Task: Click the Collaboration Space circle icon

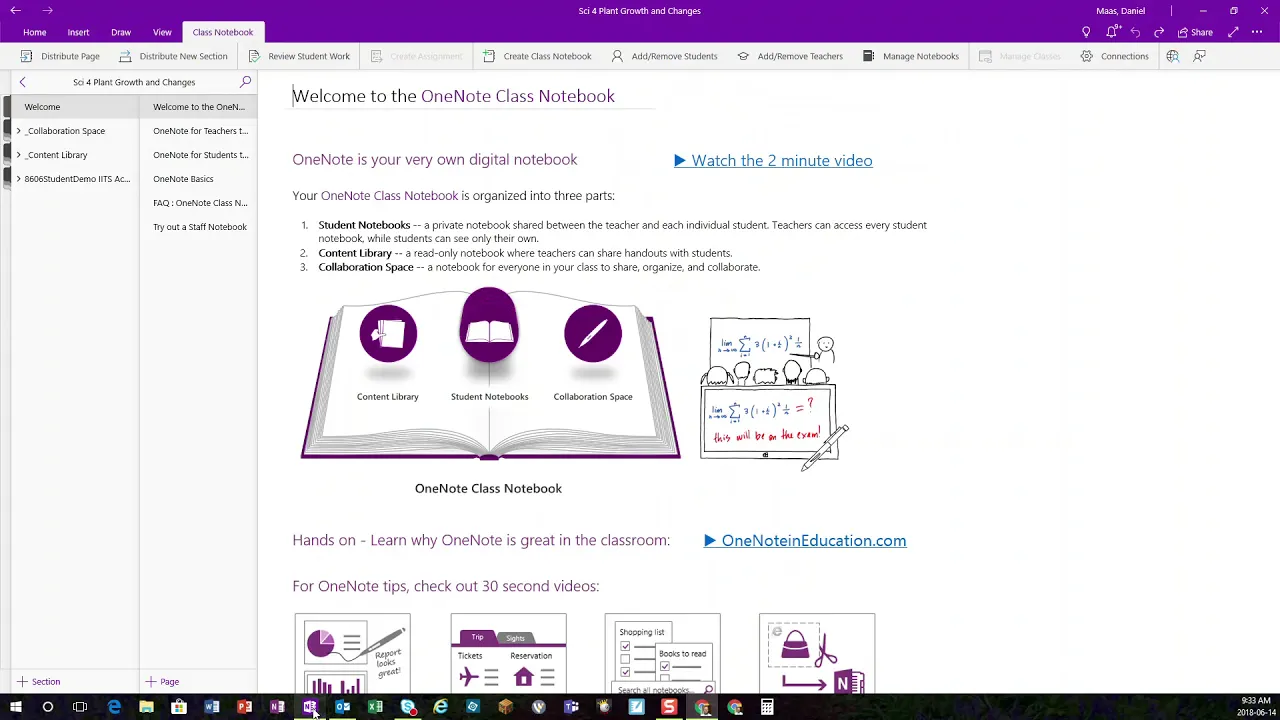Action: (593, 333)
